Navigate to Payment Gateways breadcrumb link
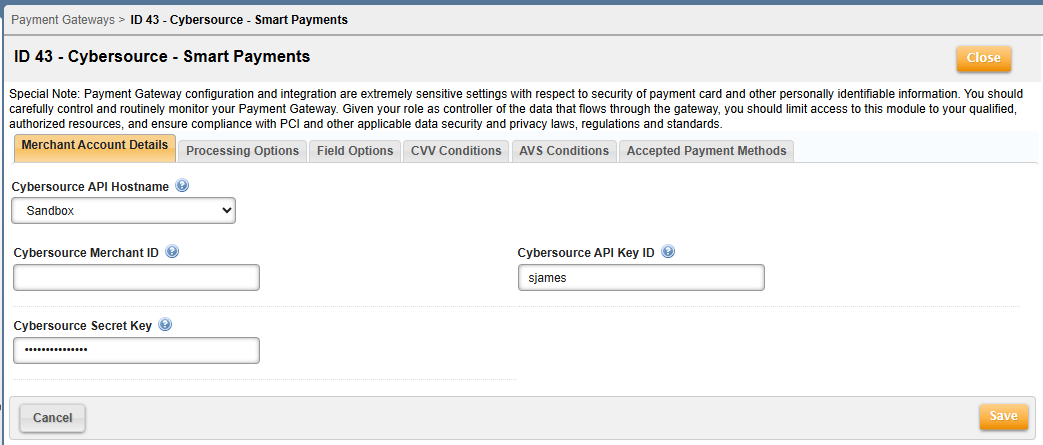 62,19
